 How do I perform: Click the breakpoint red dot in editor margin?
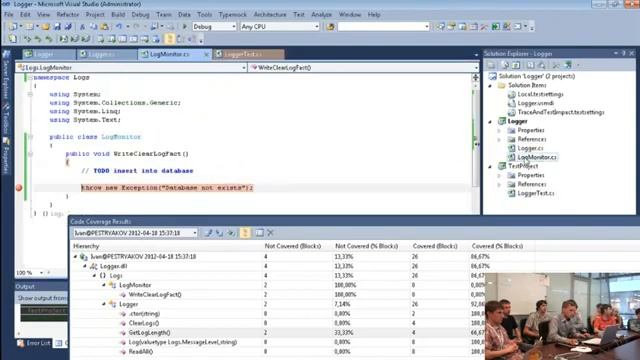(19, 188)
